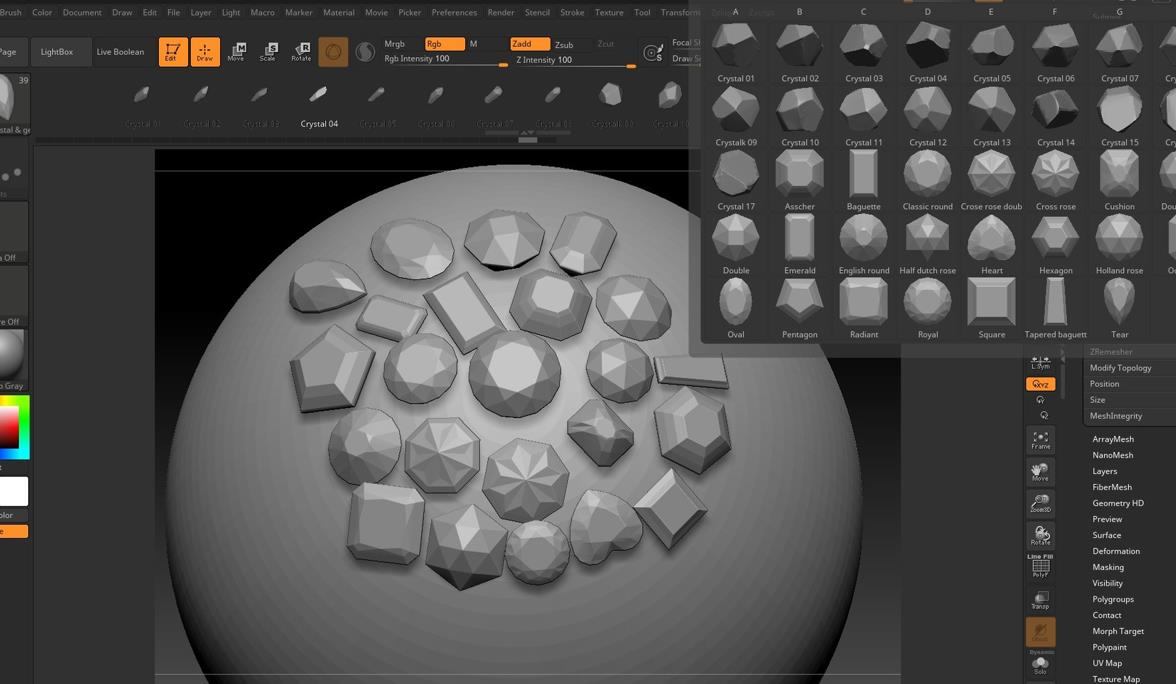The width and height of the screenshot is (1176, 684).
Task: Select the English round gem brush
Action: coord(863,244)
